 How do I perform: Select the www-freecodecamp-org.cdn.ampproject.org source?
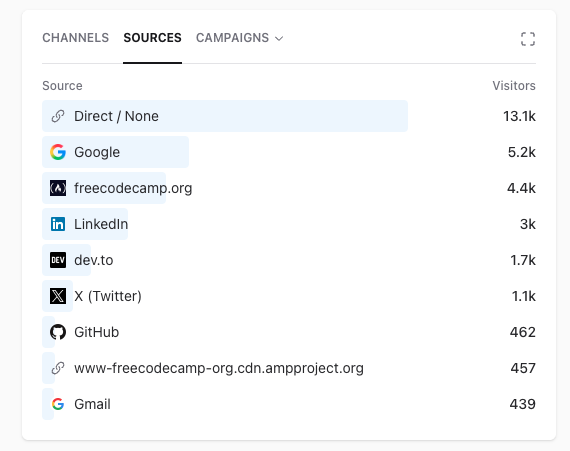click(219, 368)
